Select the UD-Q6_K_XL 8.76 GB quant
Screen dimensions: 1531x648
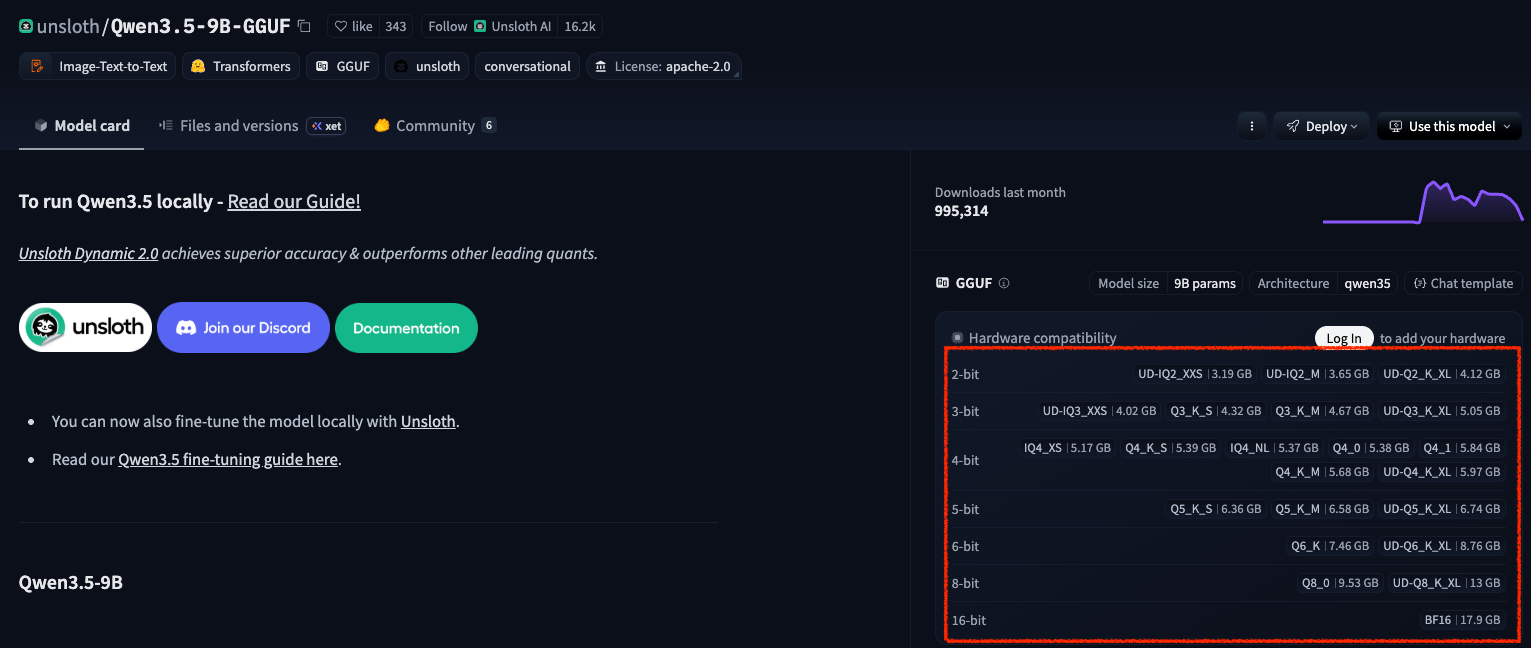click(x=1441, y=546)
